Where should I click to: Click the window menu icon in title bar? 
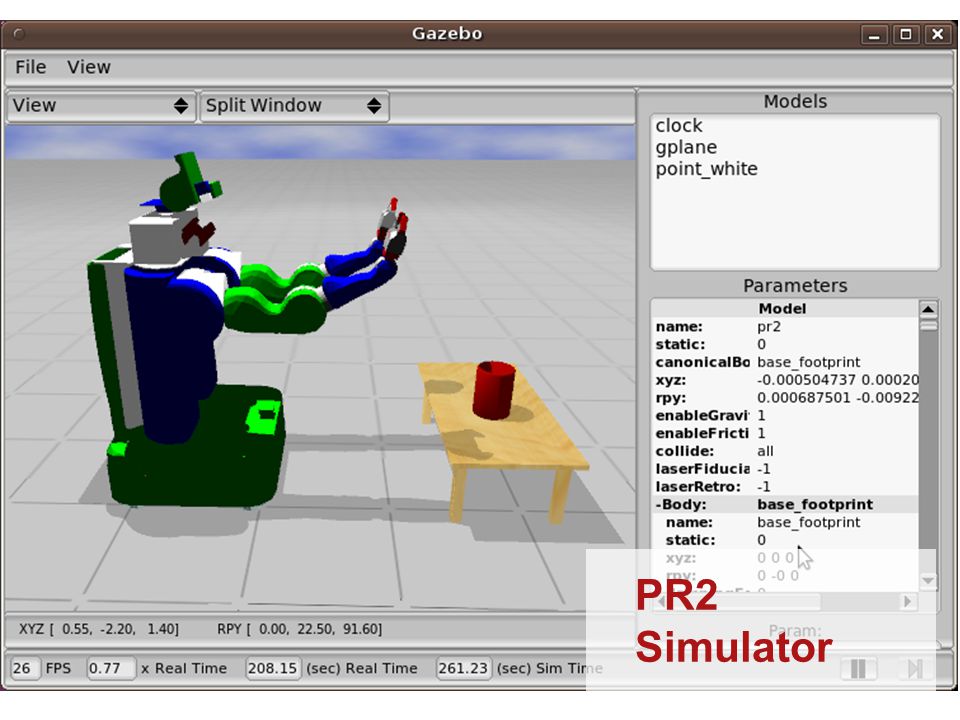point(18,34)
